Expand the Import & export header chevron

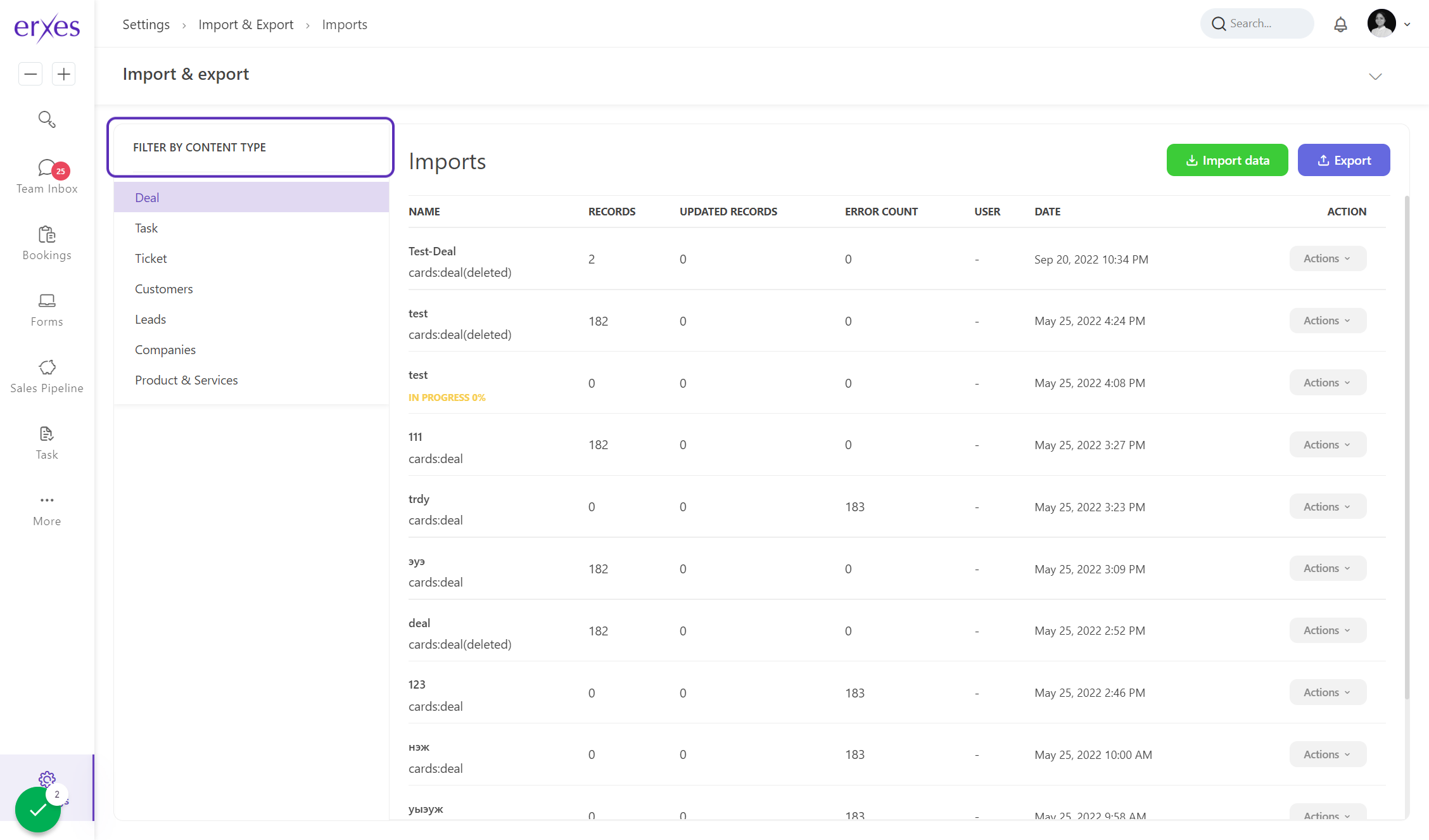pyautogui.click(x=1375, y=77)
